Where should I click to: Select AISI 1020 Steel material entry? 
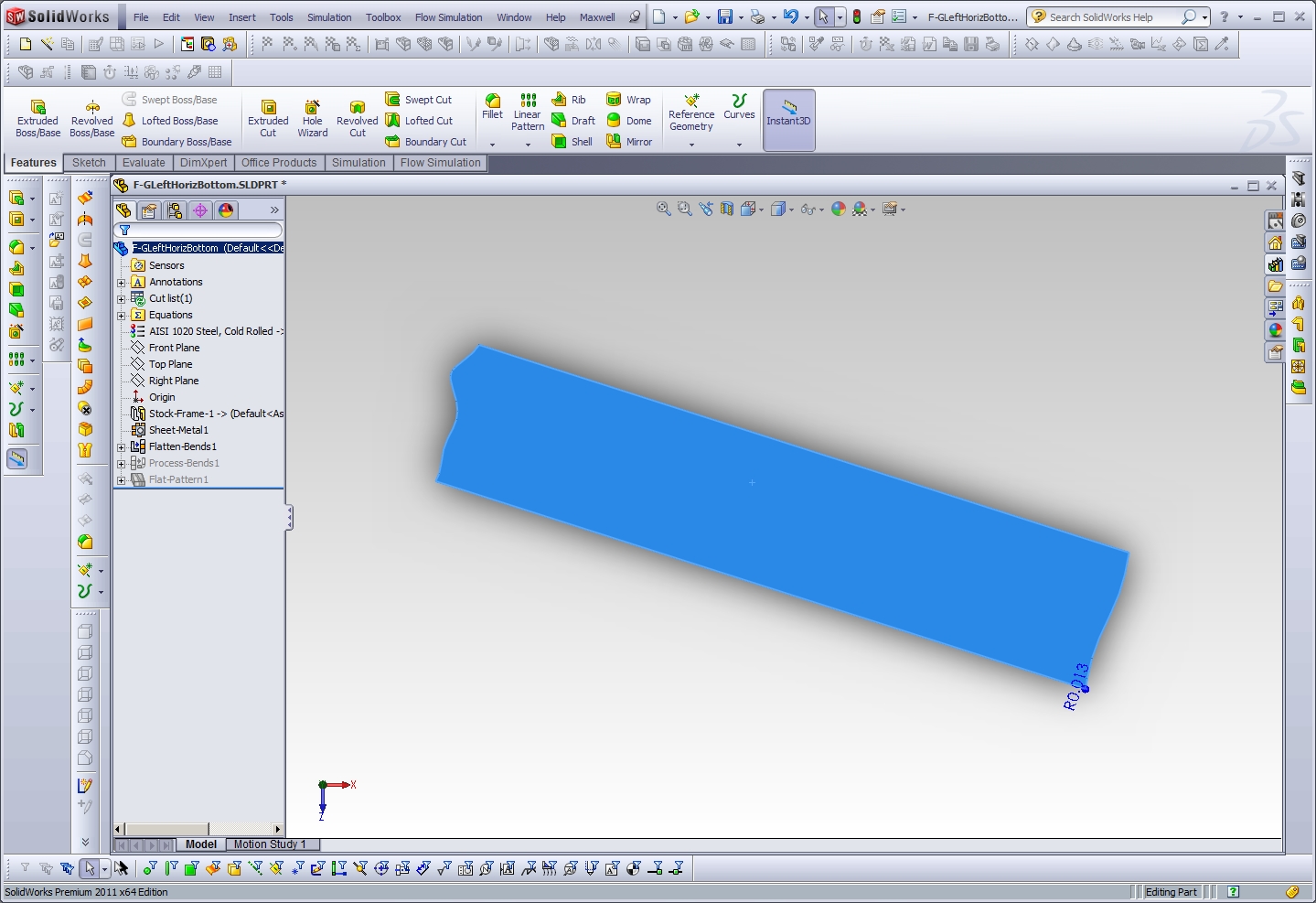point(210,331)
